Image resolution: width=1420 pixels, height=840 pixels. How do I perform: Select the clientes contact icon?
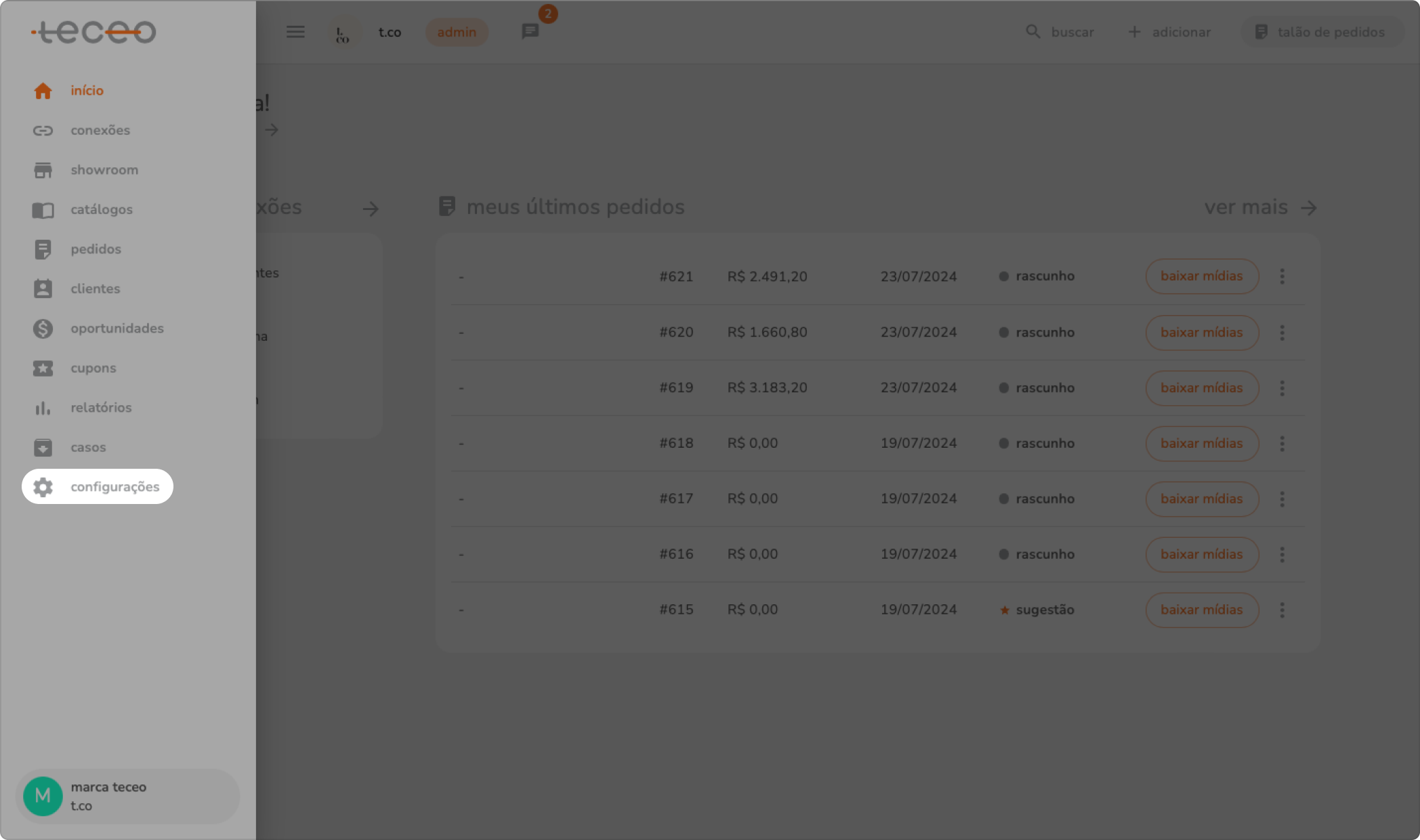coord(43,289)
